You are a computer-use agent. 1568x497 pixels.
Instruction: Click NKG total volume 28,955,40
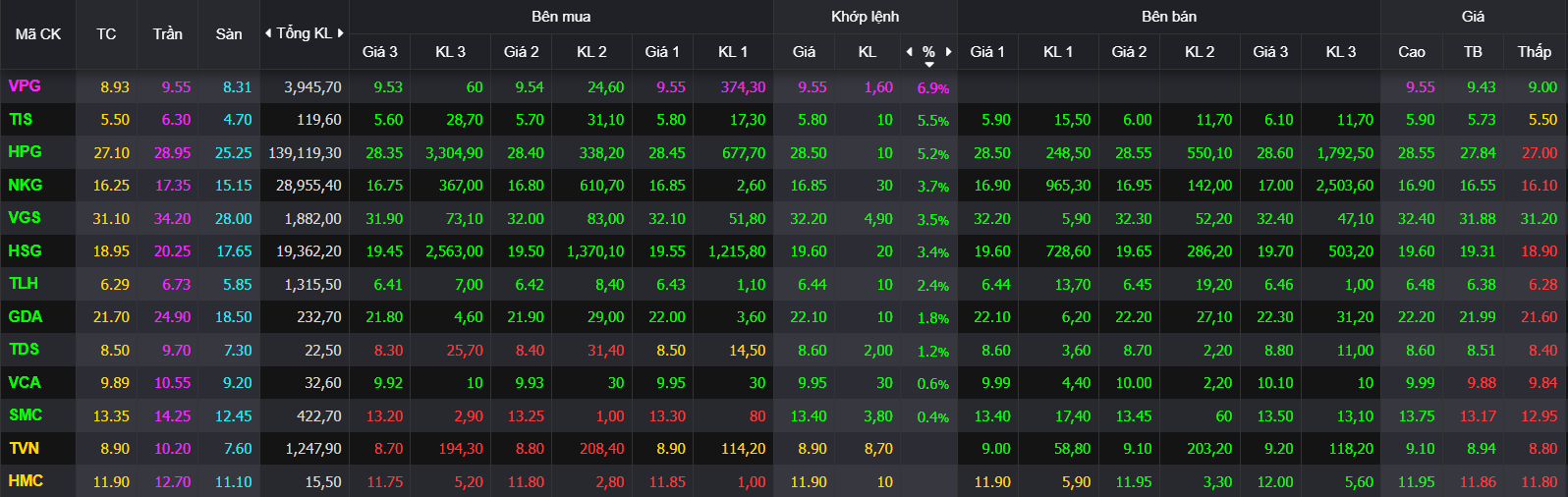[308, 186]
